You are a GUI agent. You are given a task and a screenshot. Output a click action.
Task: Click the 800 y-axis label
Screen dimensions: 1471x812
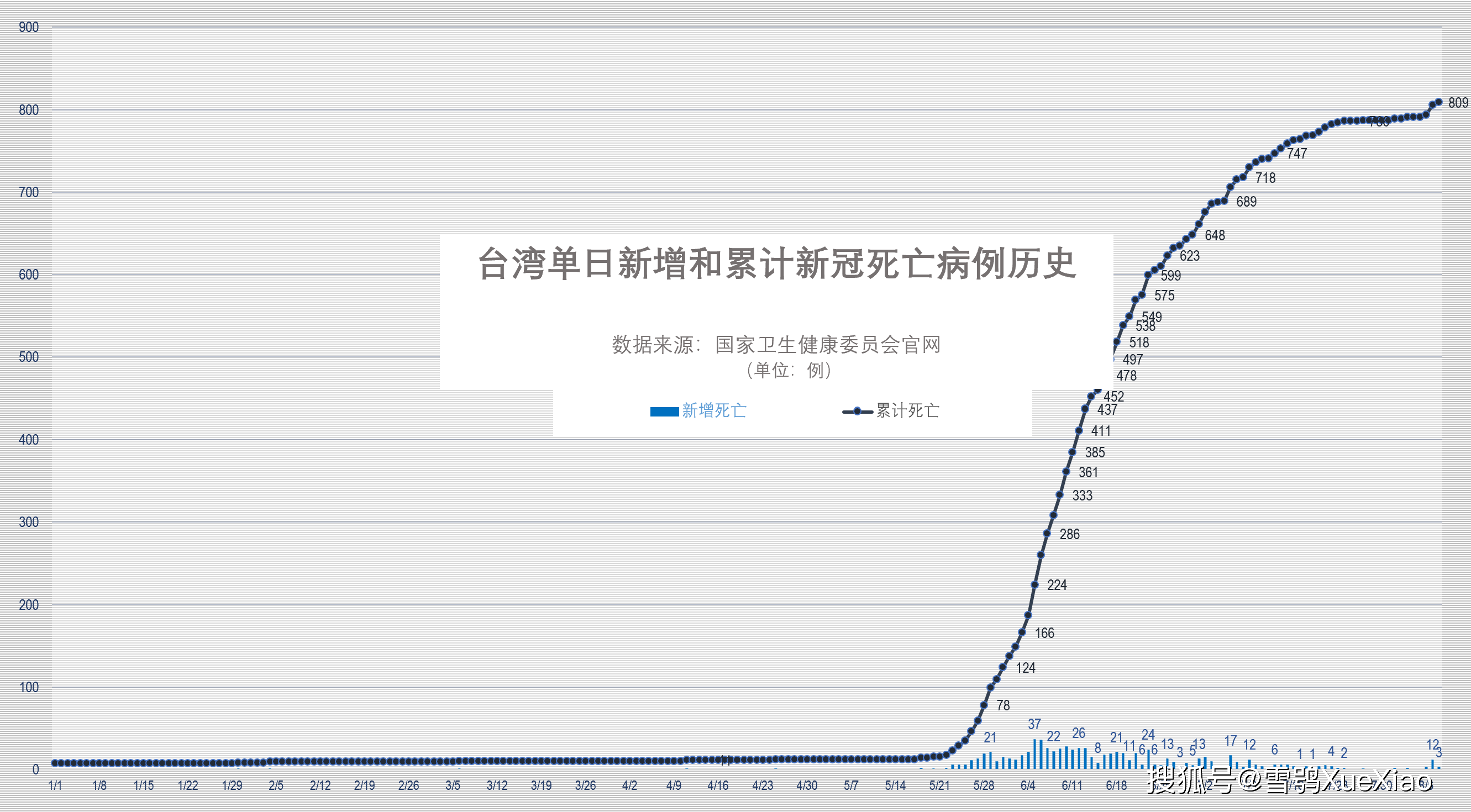pos(29,110)
